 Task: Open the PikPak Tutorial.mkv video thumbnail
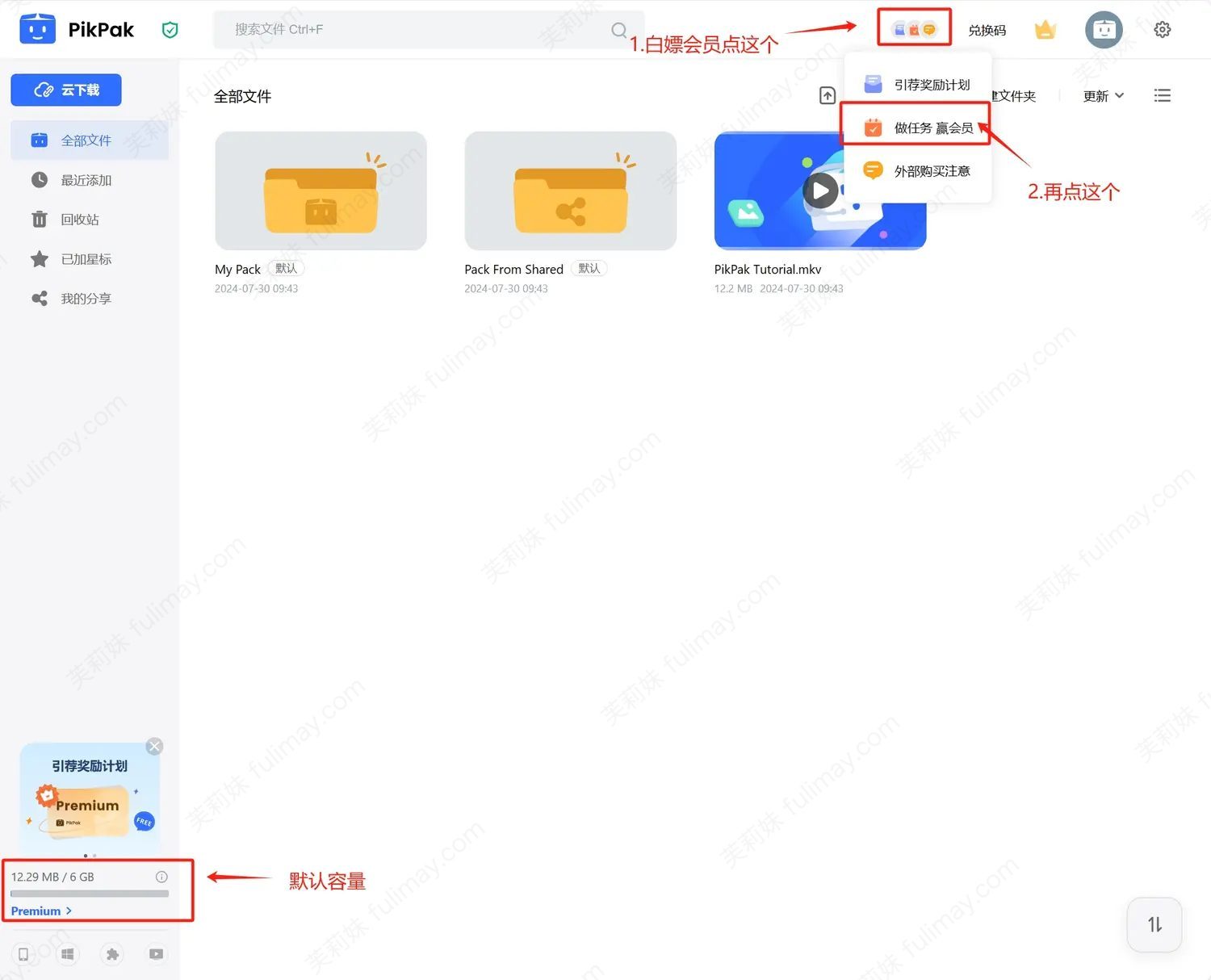point(819,191)
